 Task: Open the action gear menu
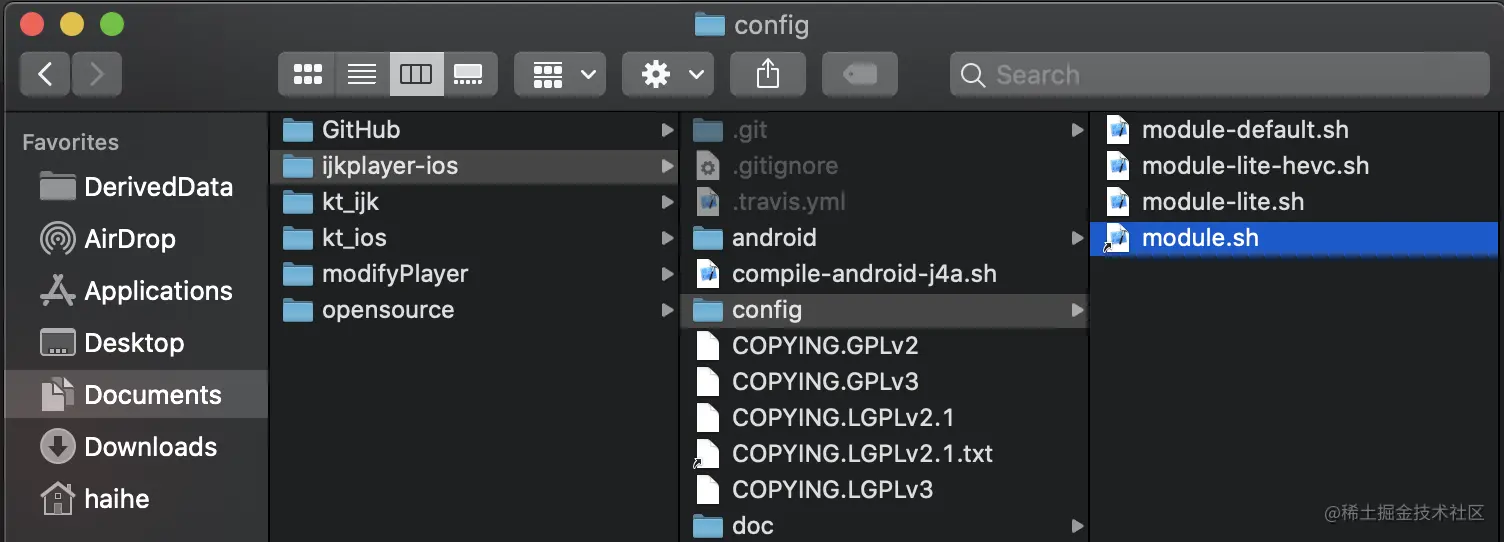point(668,75)
